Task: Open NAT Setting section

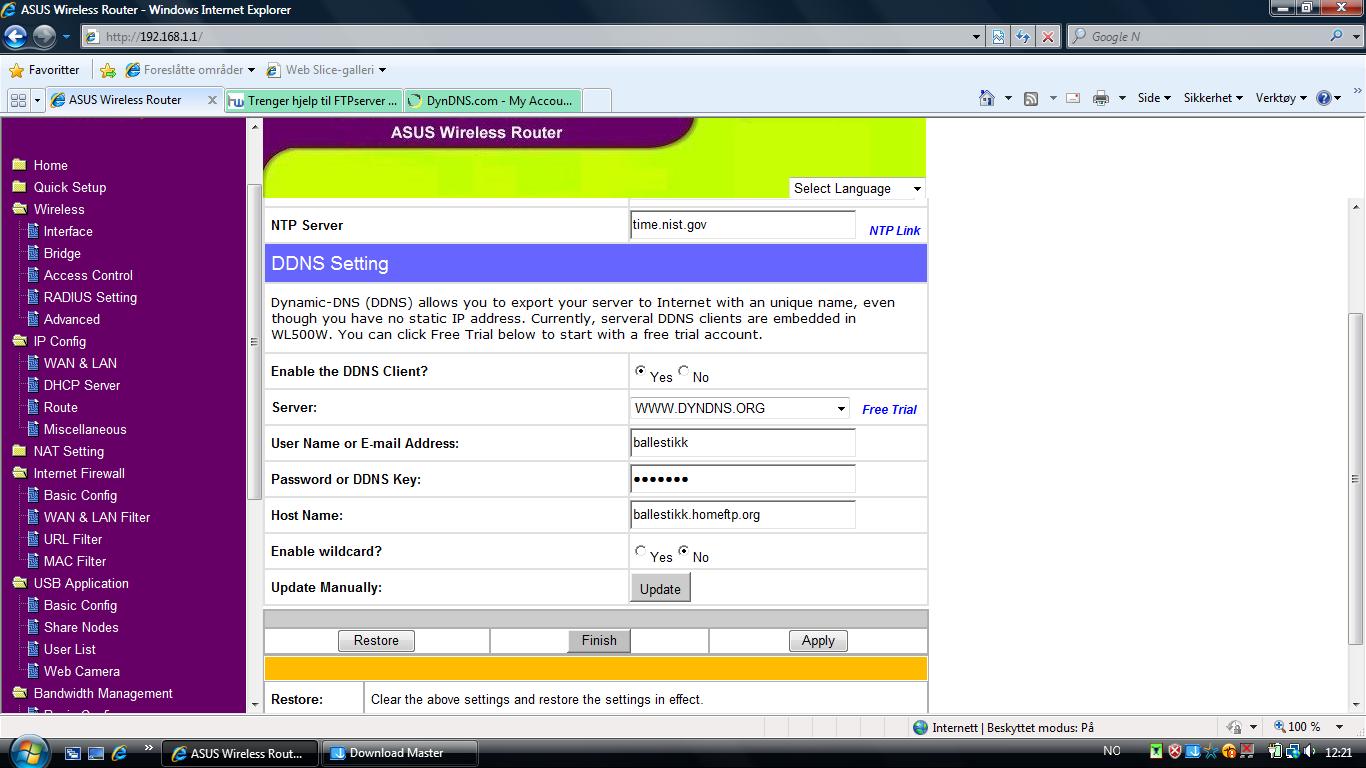Action: point(69,451)
